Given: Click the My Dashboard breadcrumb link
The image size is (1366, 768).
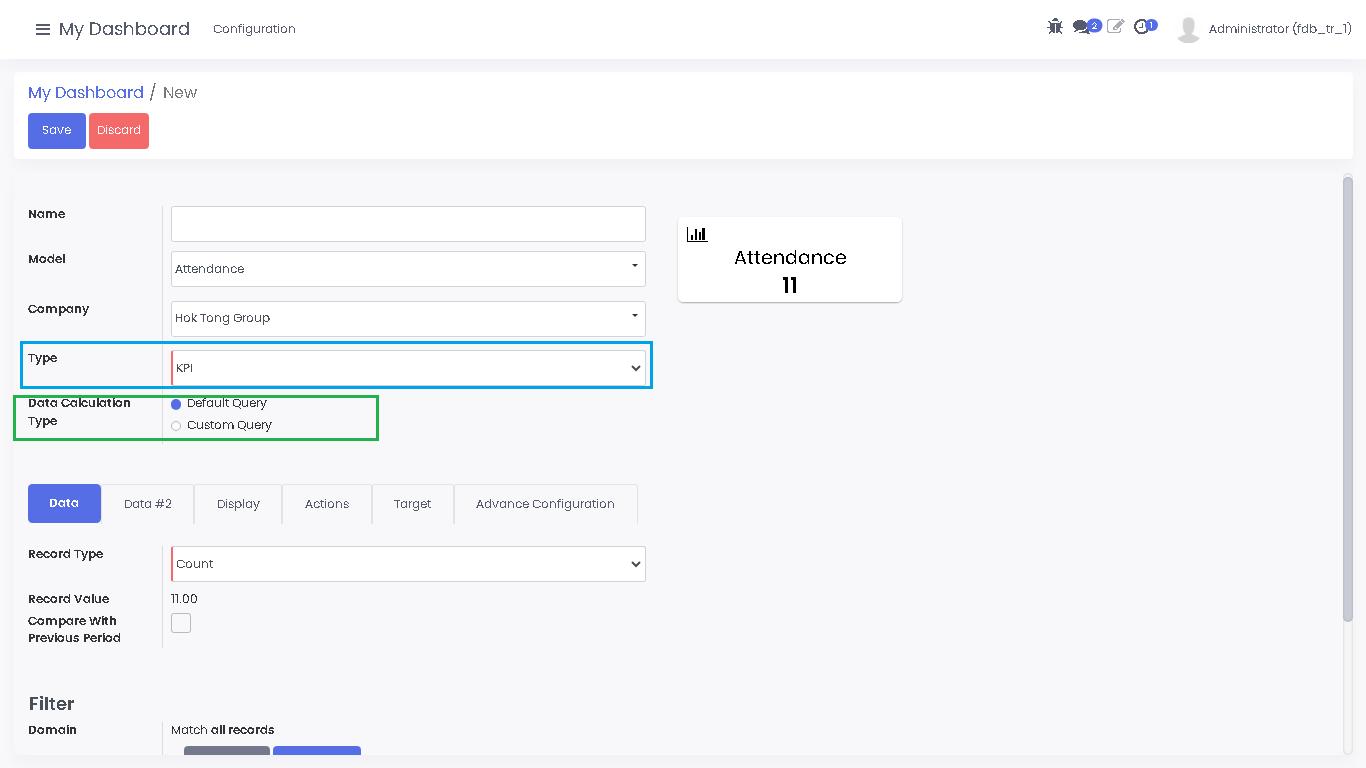Looking at the screenshot, I should pyautogui.click(x=86, y=93).
